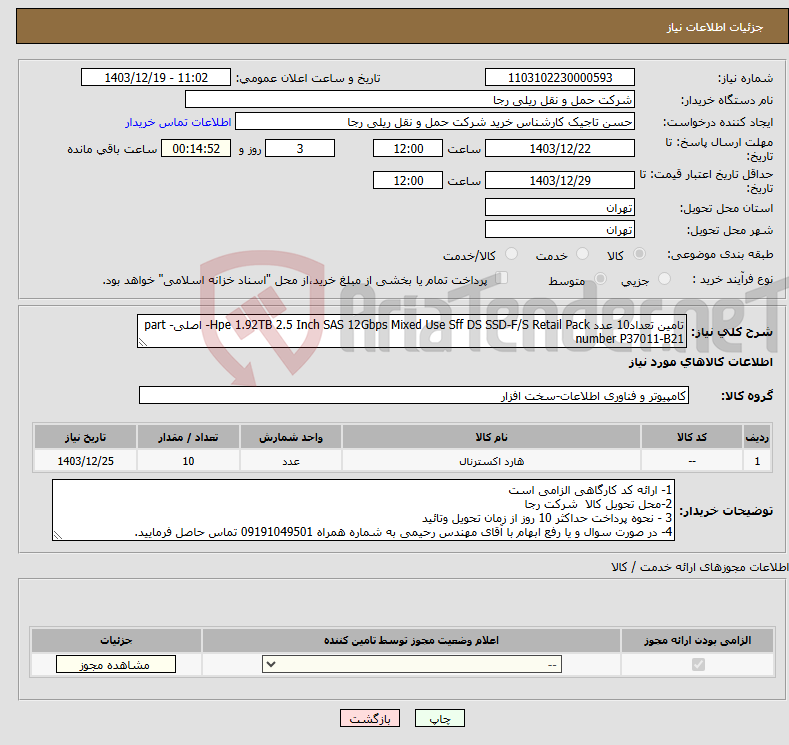Image resolution: width=789 pixels, height=745 pixels.
Task: Click the جزئیات column header
Action: click(116, 640)
